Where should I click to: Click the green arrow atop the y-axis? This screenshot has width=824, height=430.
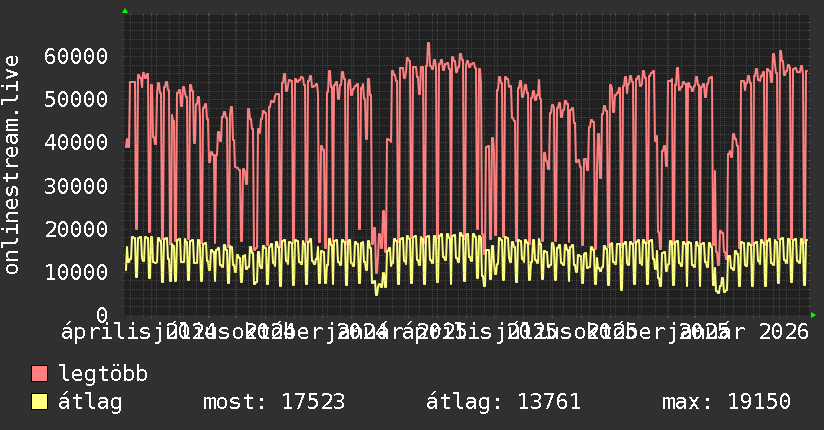(125, 11)
